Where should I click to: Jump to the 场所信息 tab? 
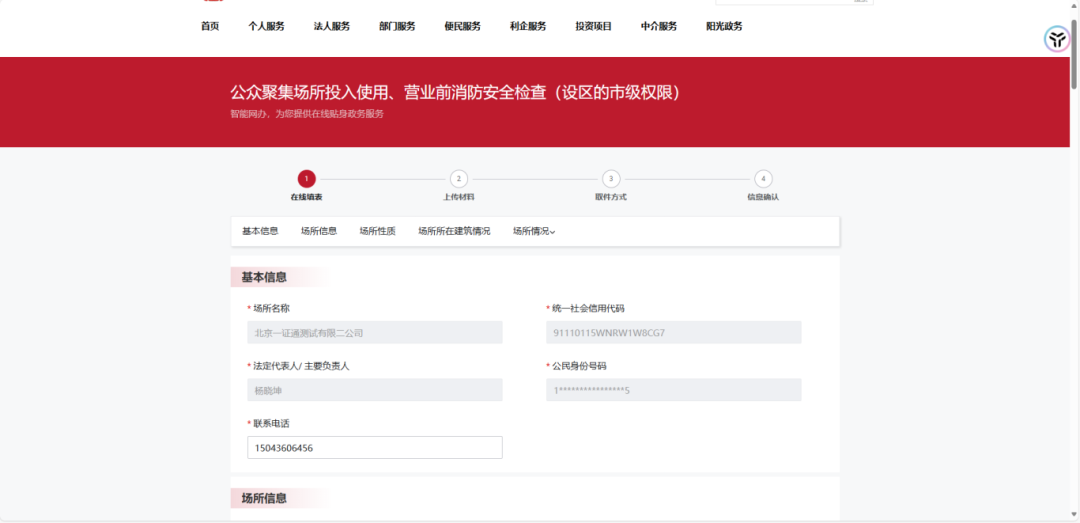[319, 231]
